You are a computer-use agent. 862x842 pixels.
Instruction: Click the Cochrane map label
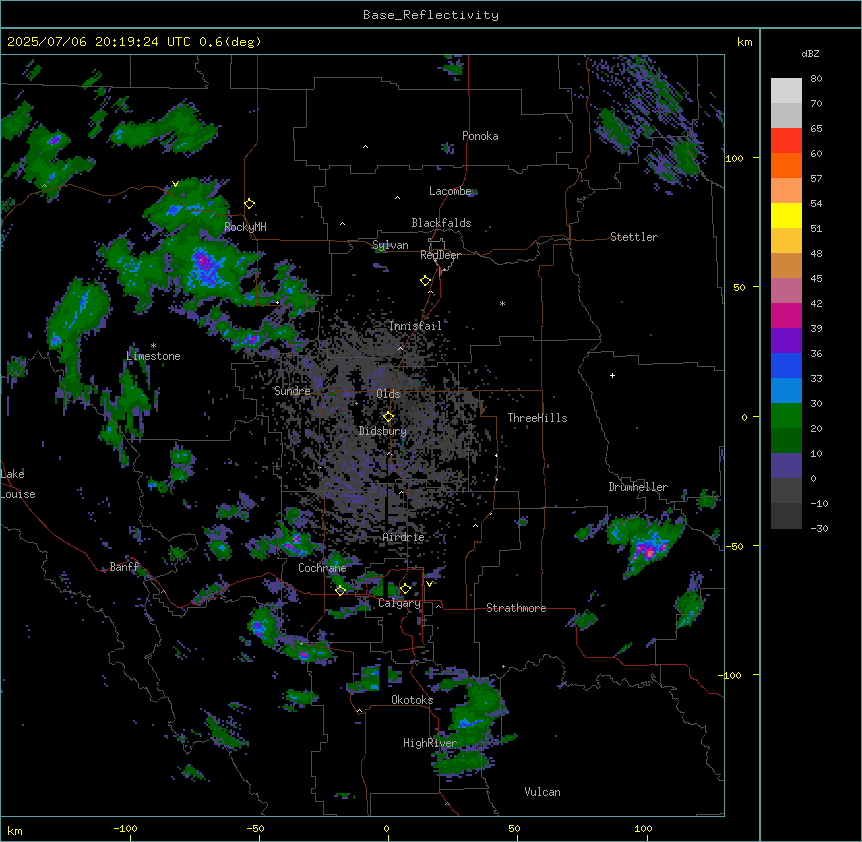click(x=322, y=568)
